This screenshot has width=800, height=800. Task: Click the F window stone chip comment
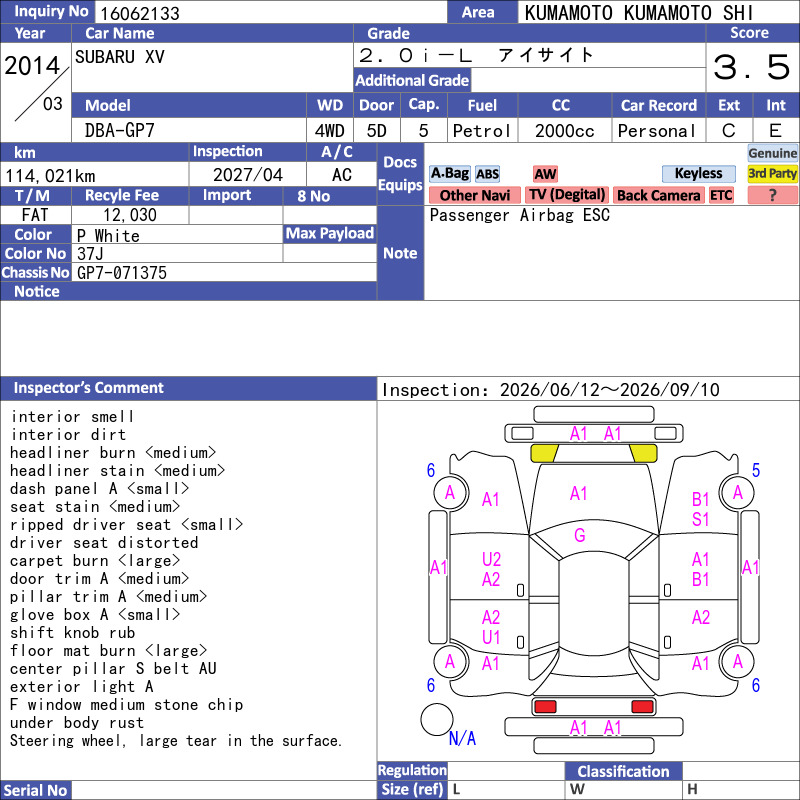coord(127,705)
